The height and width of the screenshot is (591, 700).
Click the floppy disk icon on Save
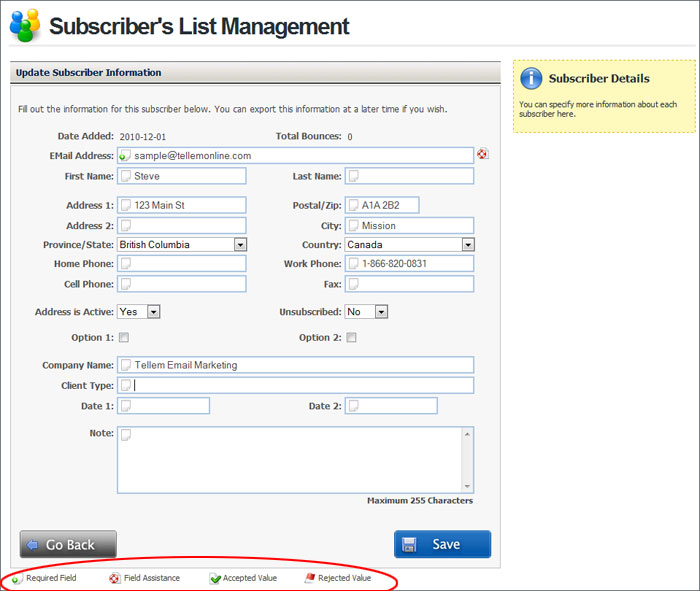[408, 545]
